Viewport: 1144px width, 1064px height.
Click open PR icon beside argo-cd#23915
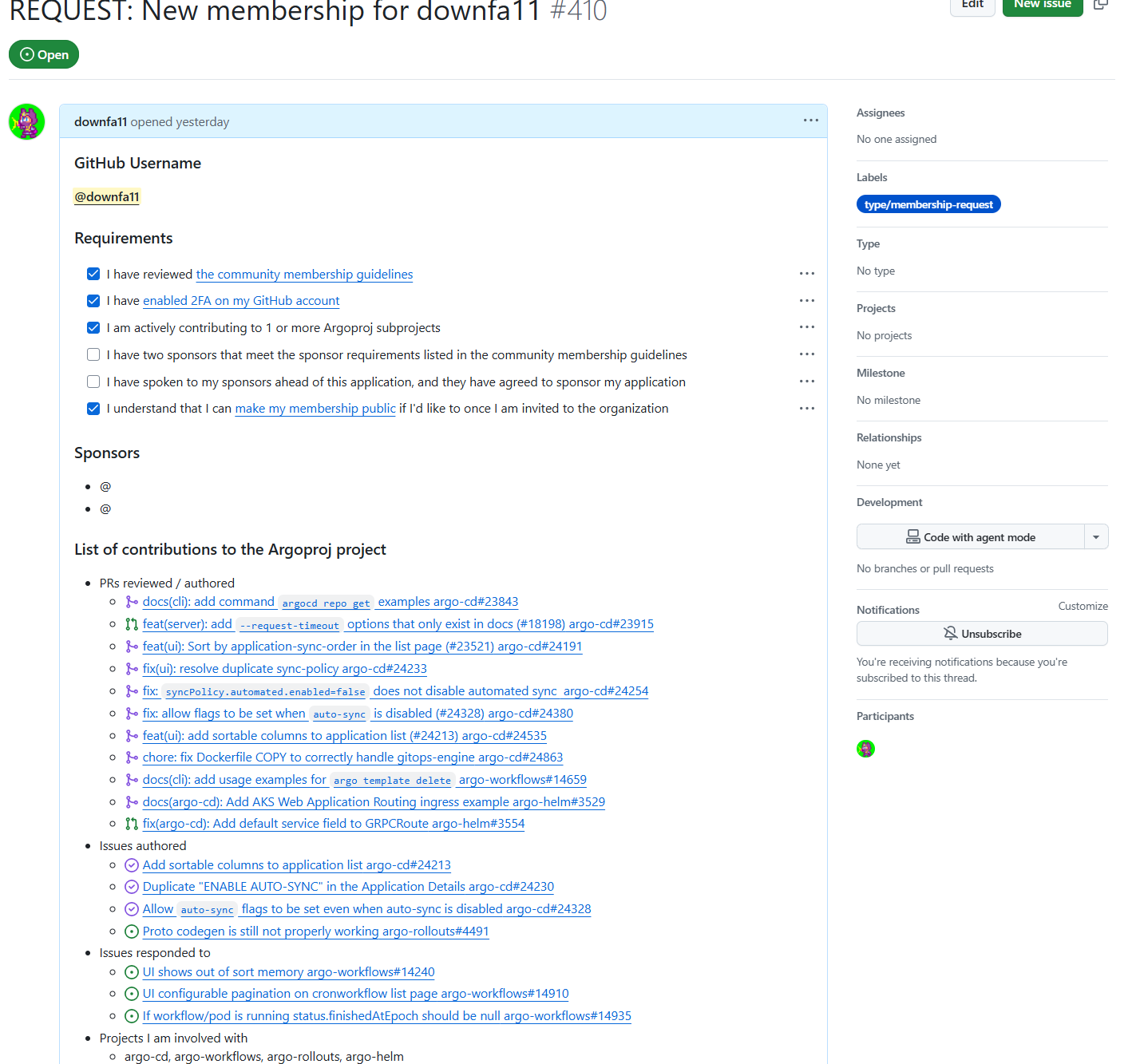pyautogui.click(x=132, y=624)
